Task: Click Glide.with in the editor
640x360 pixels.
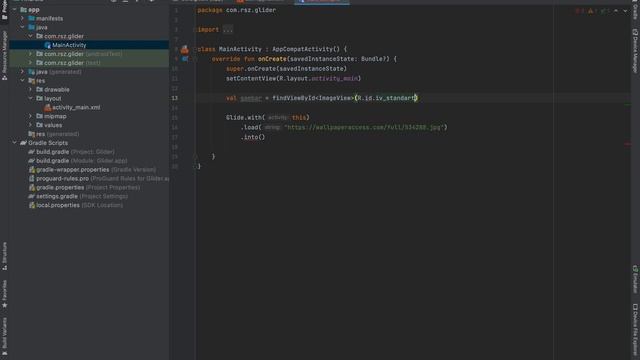Action: coord(244,118)
